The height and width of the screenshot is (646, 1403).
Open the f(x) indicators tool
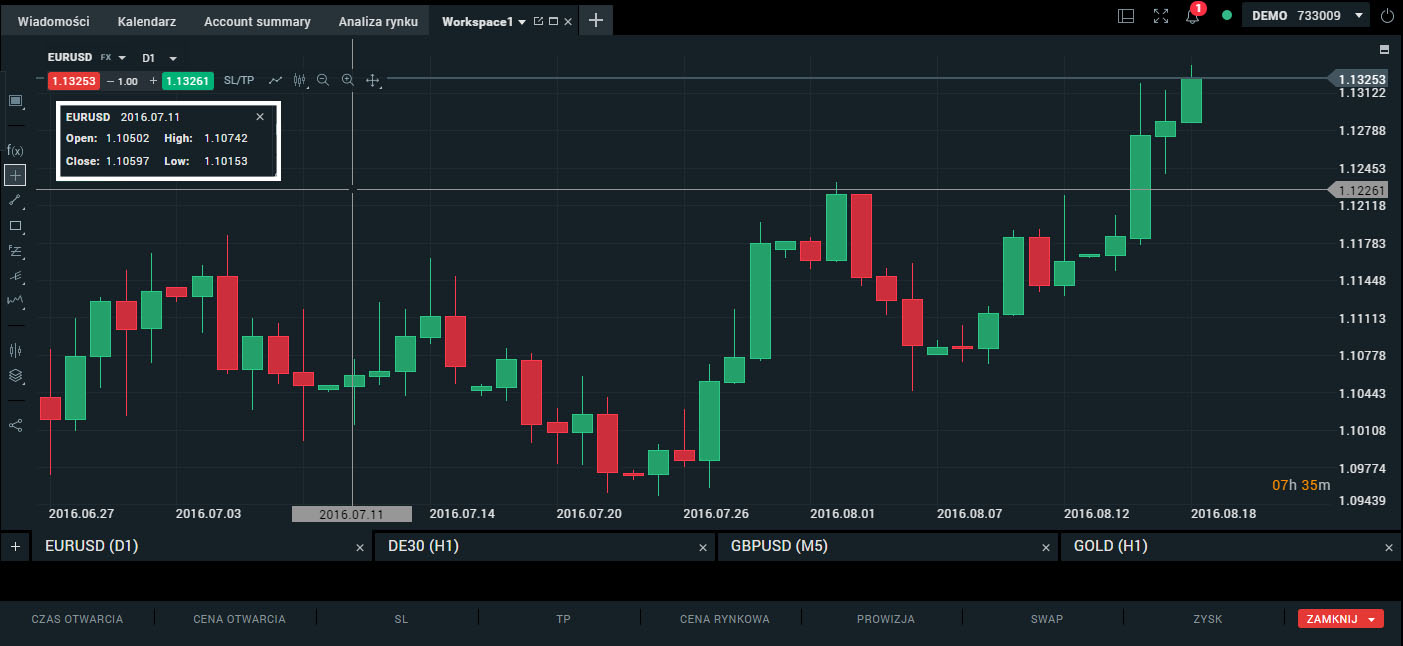[15, 150]
